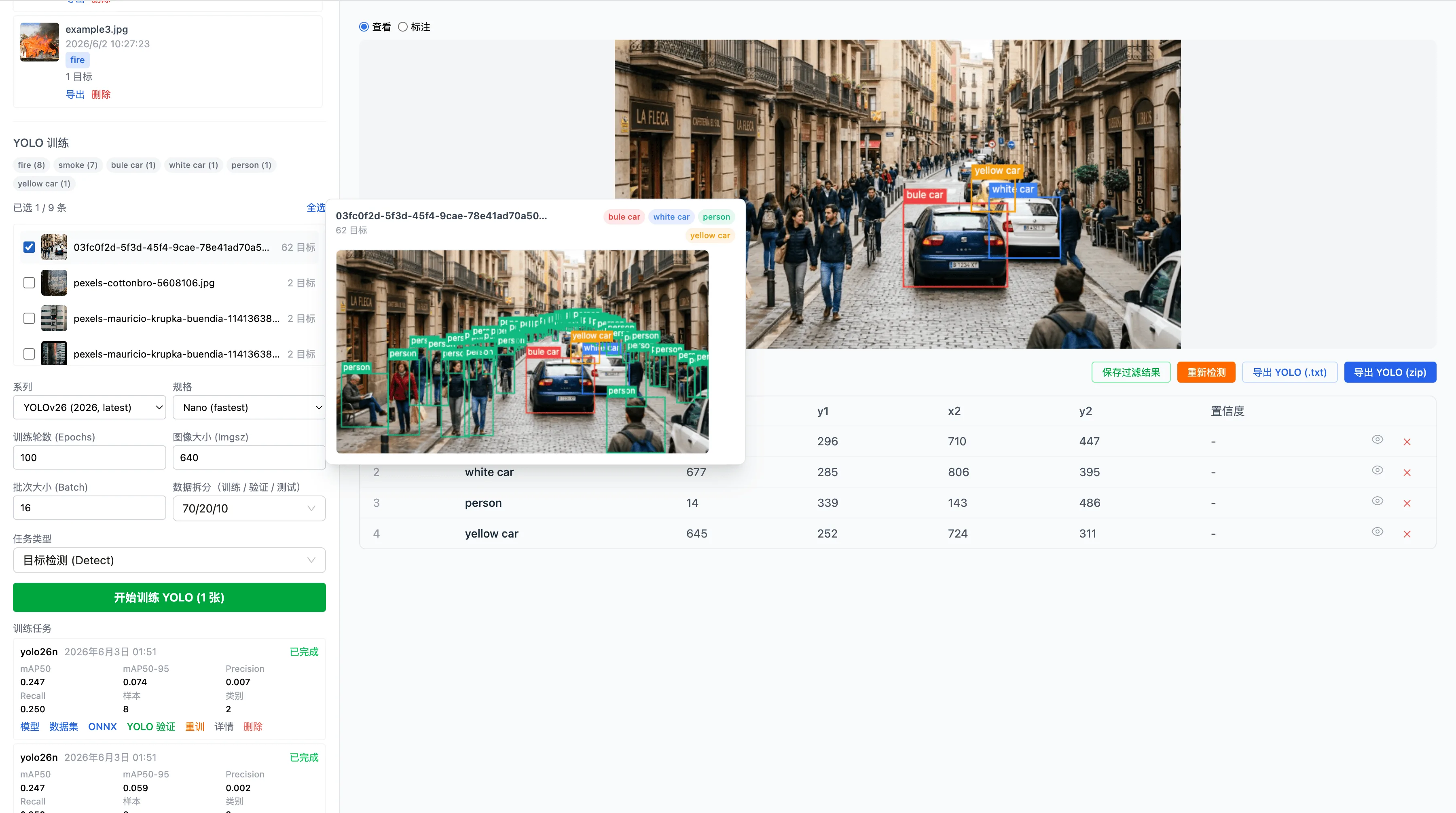Remove the first detection row with red X
The image size is (1456, 813).
1407,442
